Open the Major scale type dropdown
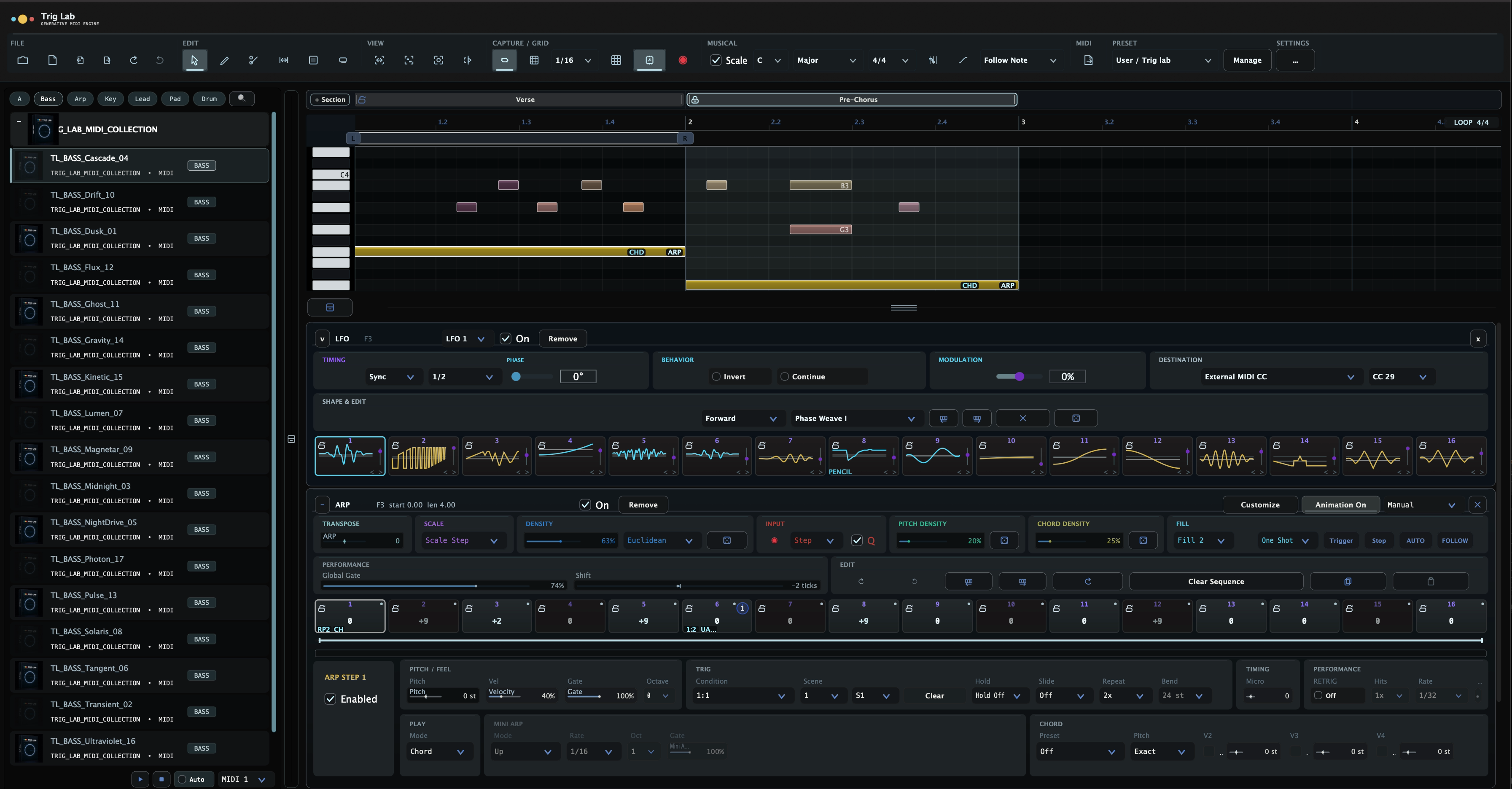Viewport: 1512px width, 789px height. (826, 60)
